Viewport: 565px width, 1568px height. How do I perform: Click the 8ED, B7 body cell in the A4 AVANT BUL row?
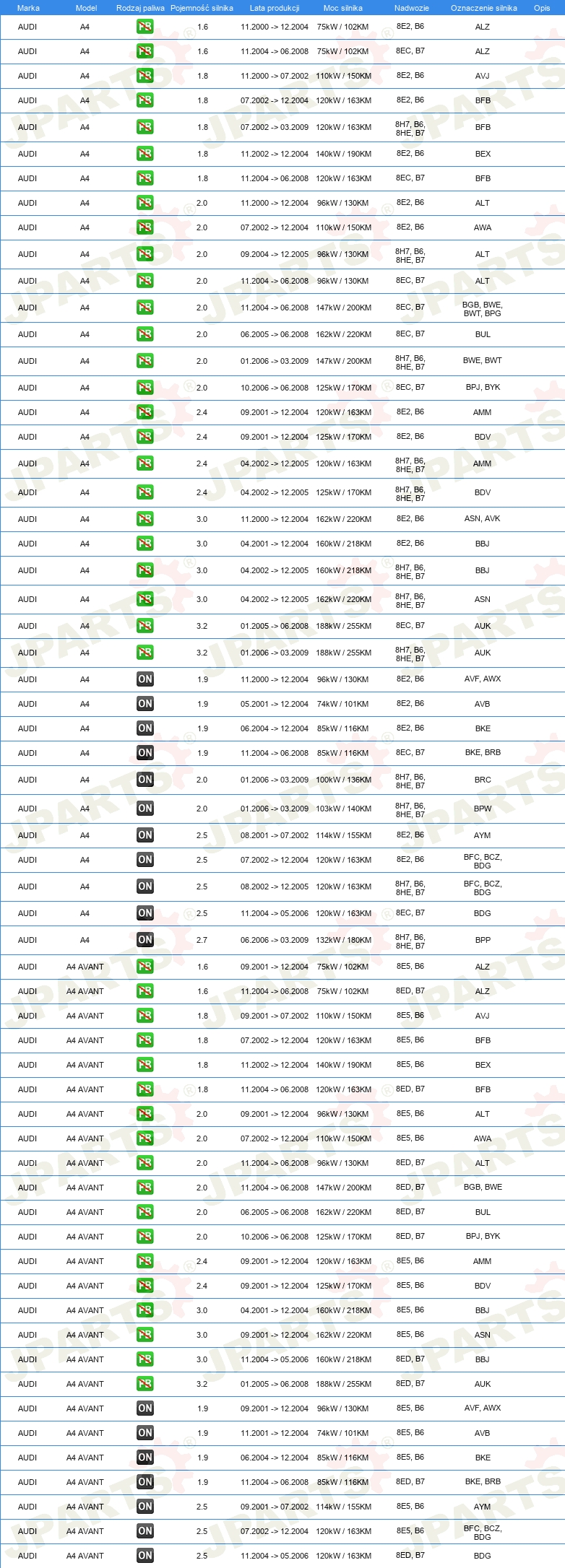(x=410, y=1211)
